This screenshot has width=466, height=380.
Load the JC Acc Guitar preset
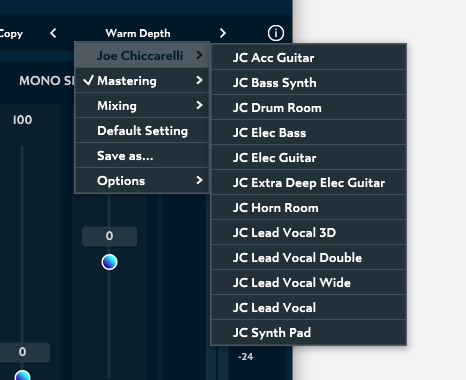click(x=309, y=57)
